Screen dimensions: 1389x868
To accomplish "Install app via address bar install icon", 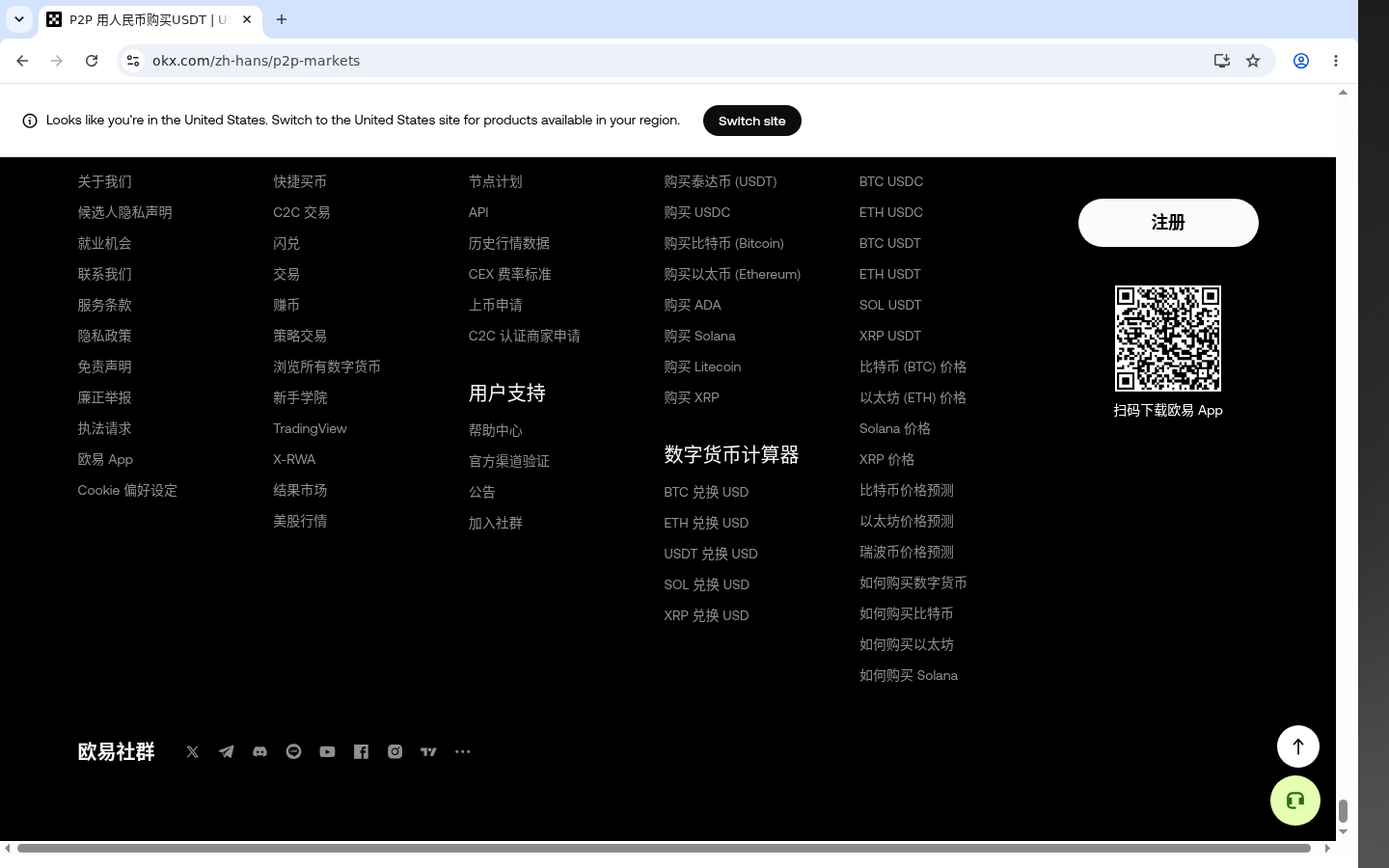I will click(1222, 61).
